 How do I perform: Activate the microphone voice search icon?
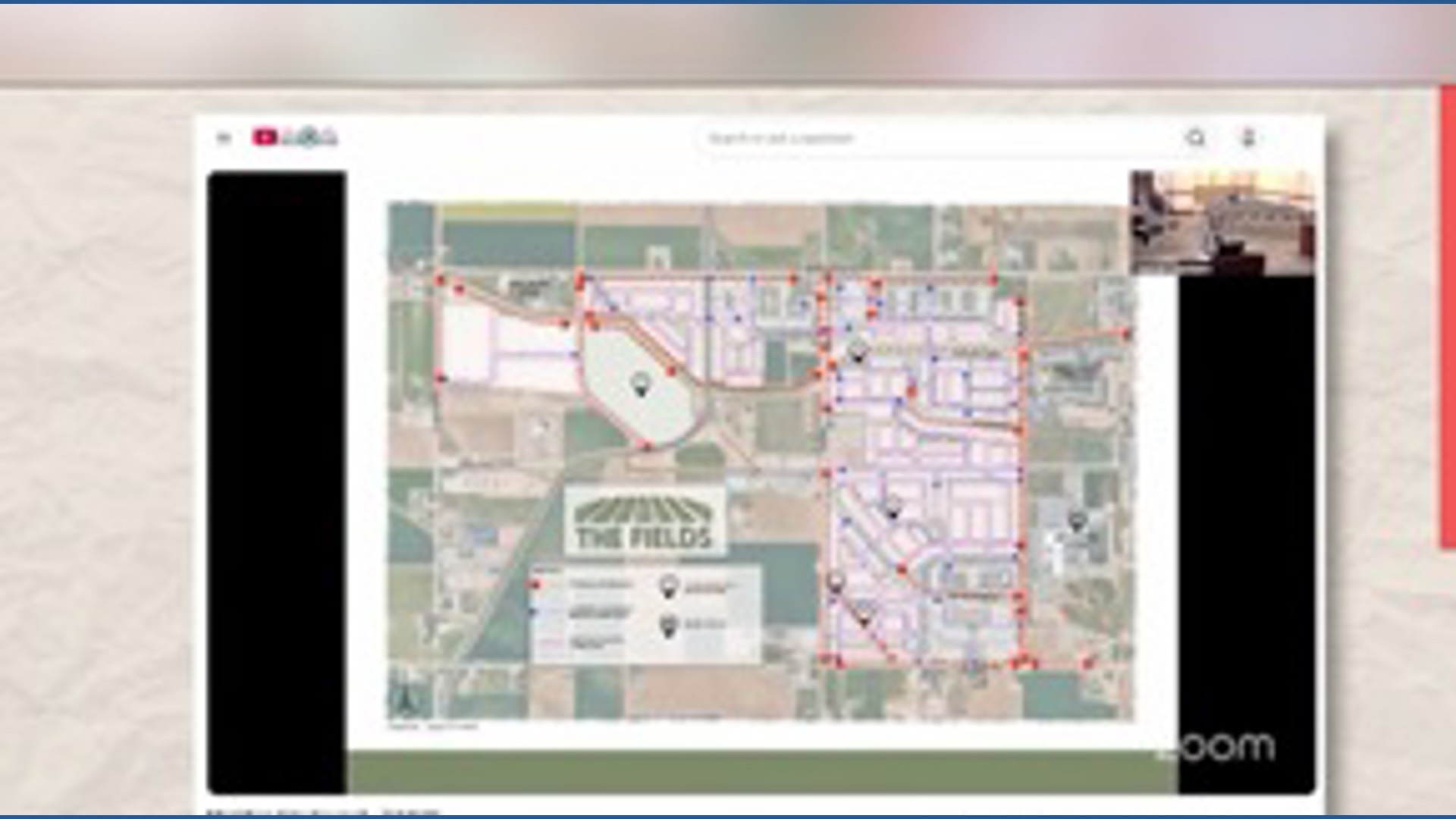(1248, 138)
